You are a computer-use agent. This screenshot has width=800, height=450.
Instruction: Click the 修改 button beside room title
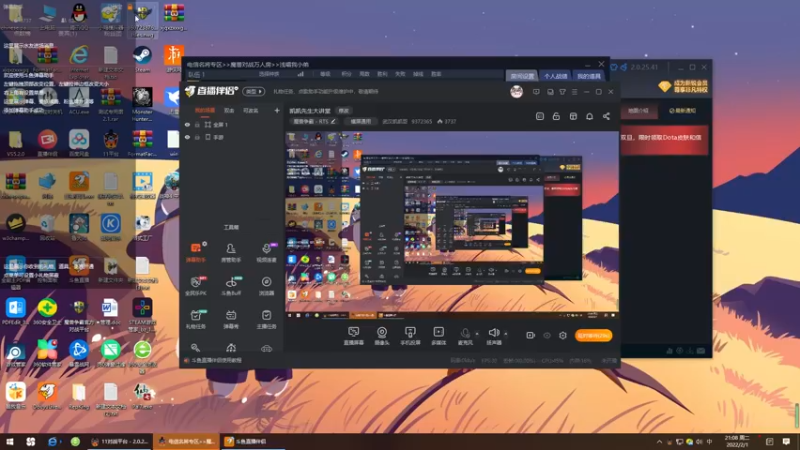point(344,111)
